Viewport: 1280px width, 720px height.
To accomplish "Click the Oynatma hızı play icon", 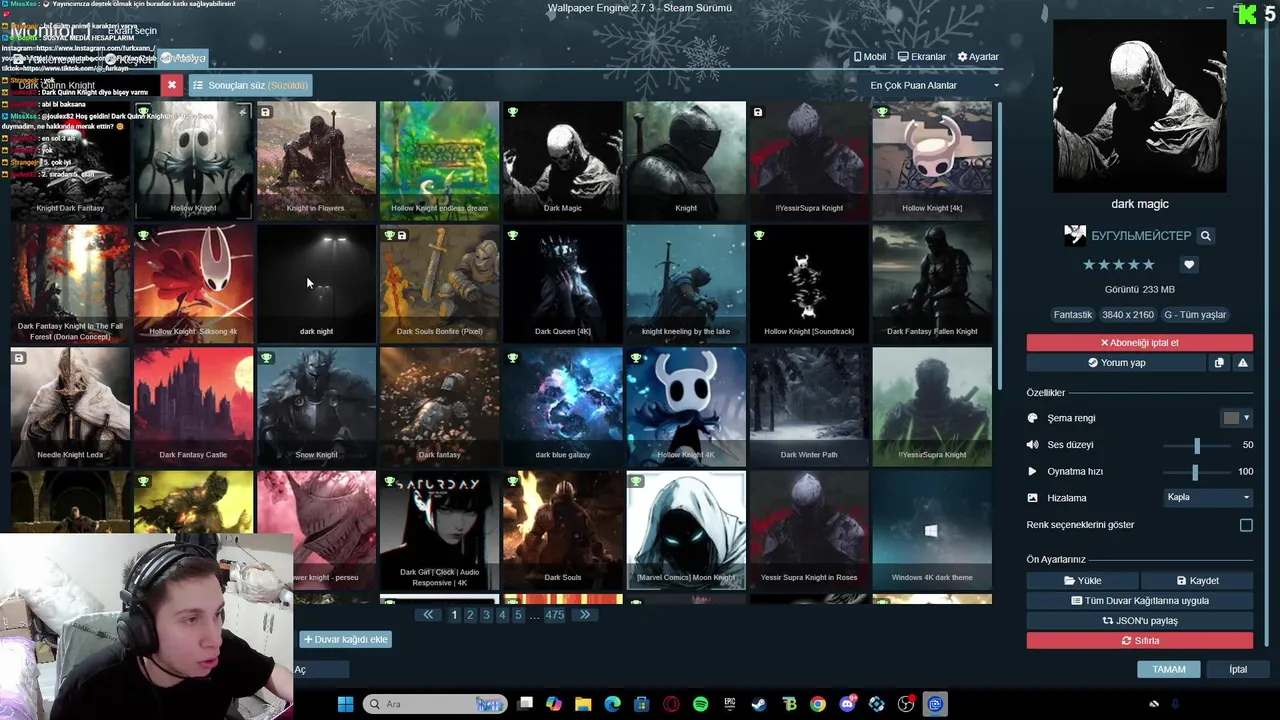I will pyautogui.click(x=1033, y=471).
